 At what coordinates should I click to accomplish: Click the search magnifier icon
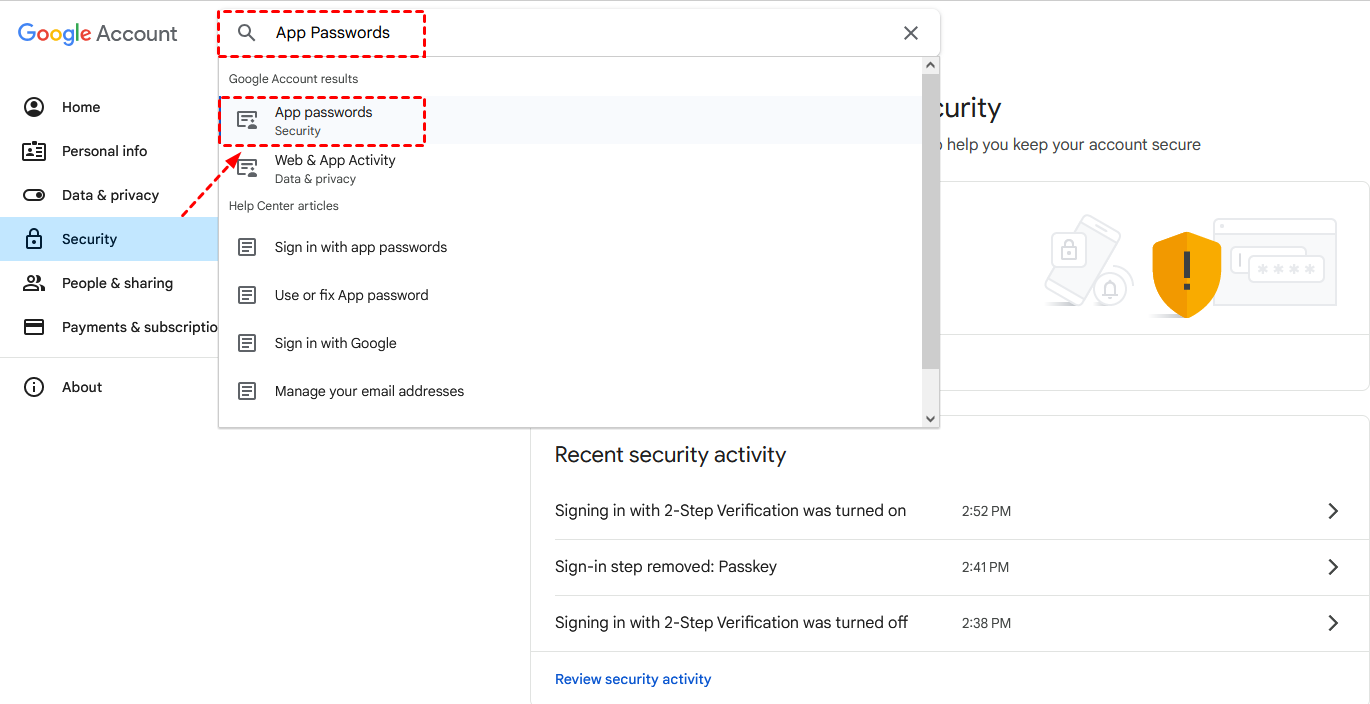click(246, 33)
